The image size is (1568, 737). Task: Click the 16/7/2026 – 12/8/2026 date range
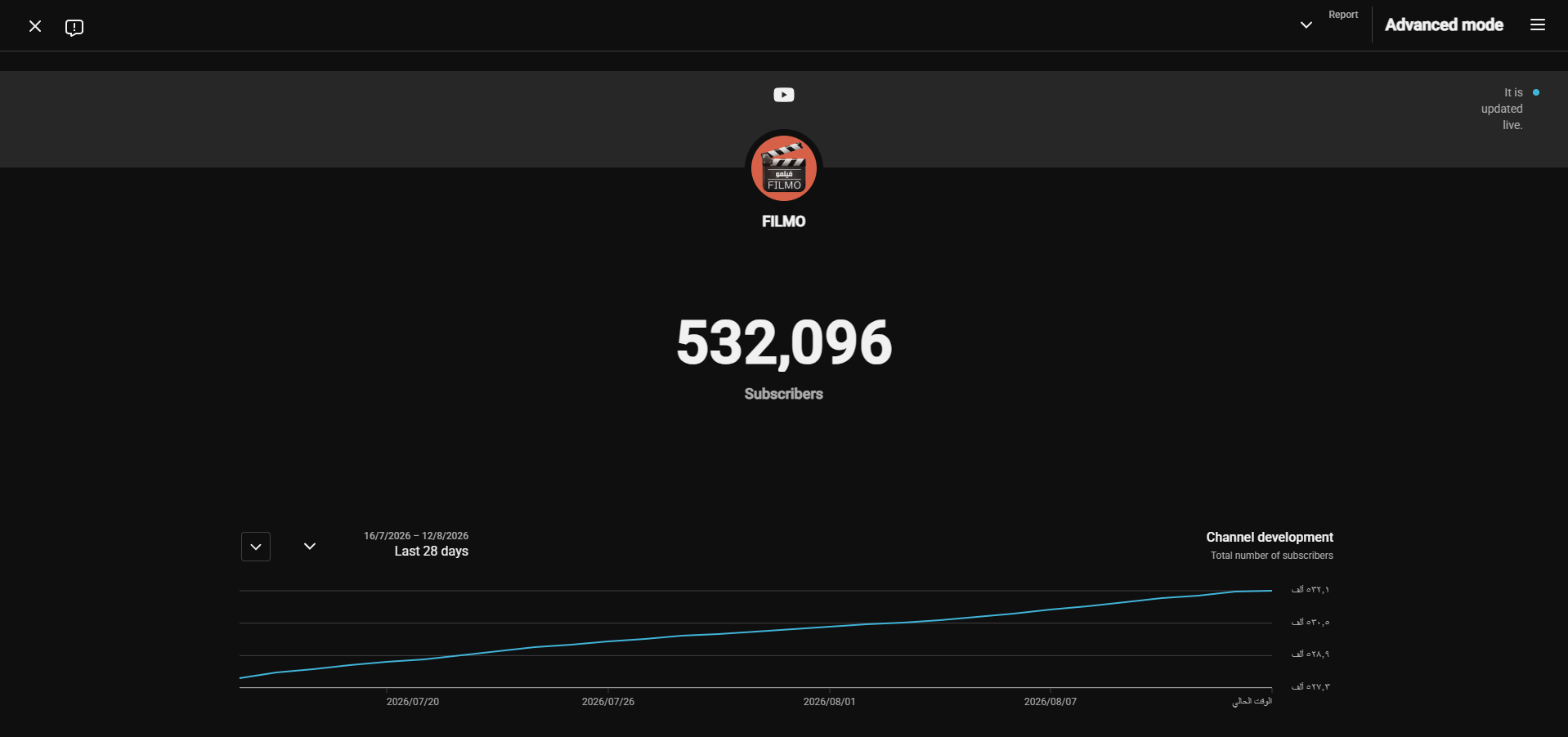point(416,536)
